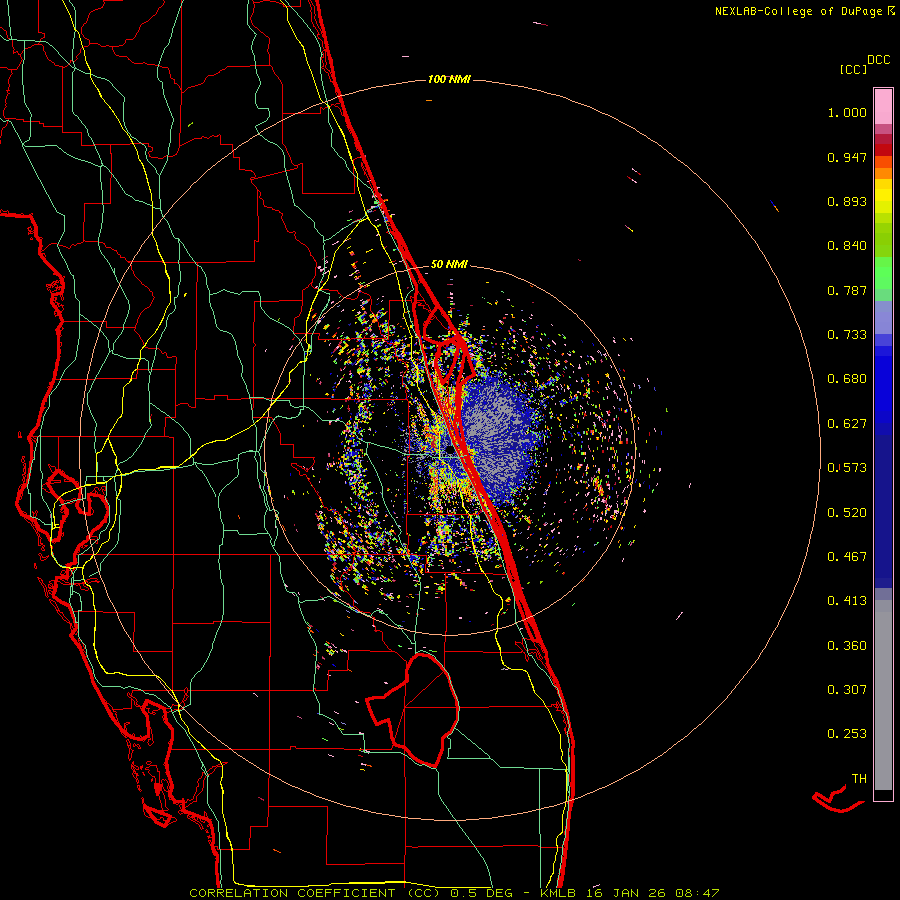
Task: Click the 0.467 scale value
Action: [x=847, y=557]
